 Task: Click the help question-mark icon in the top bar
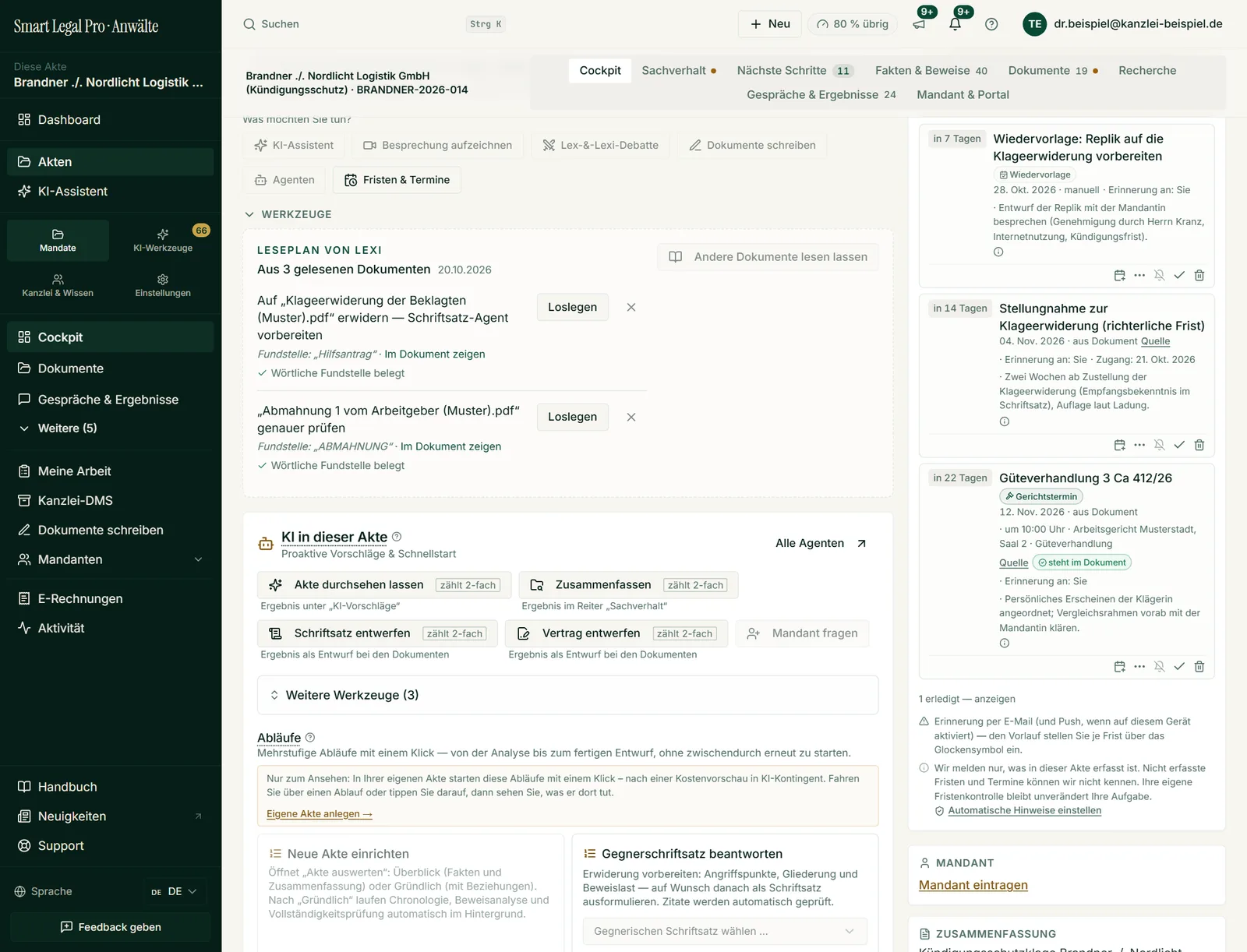tap(991, 24)
